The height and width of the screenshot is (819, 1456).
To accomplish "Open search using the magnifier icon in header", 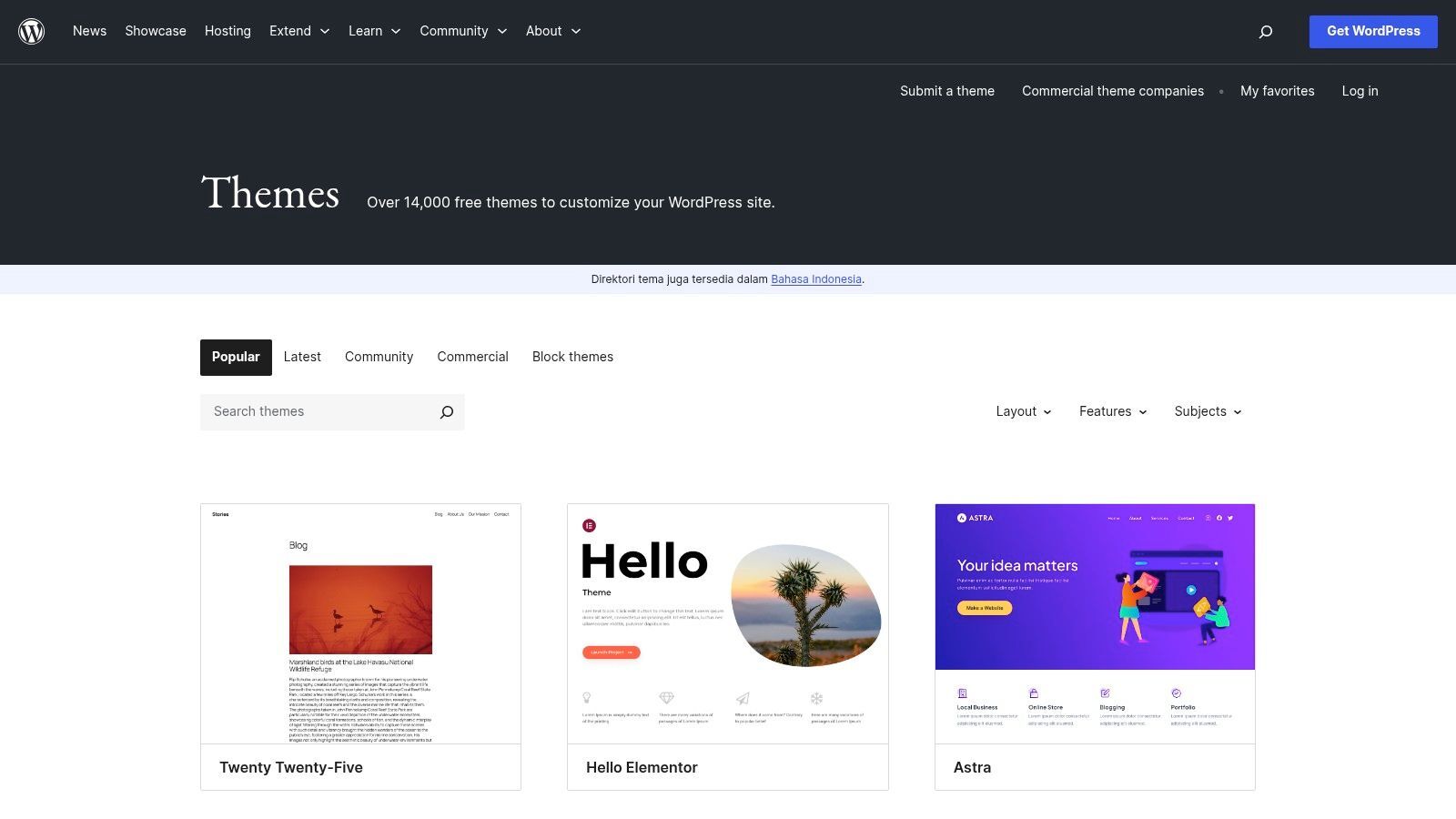I will [x=1265, y=31].
